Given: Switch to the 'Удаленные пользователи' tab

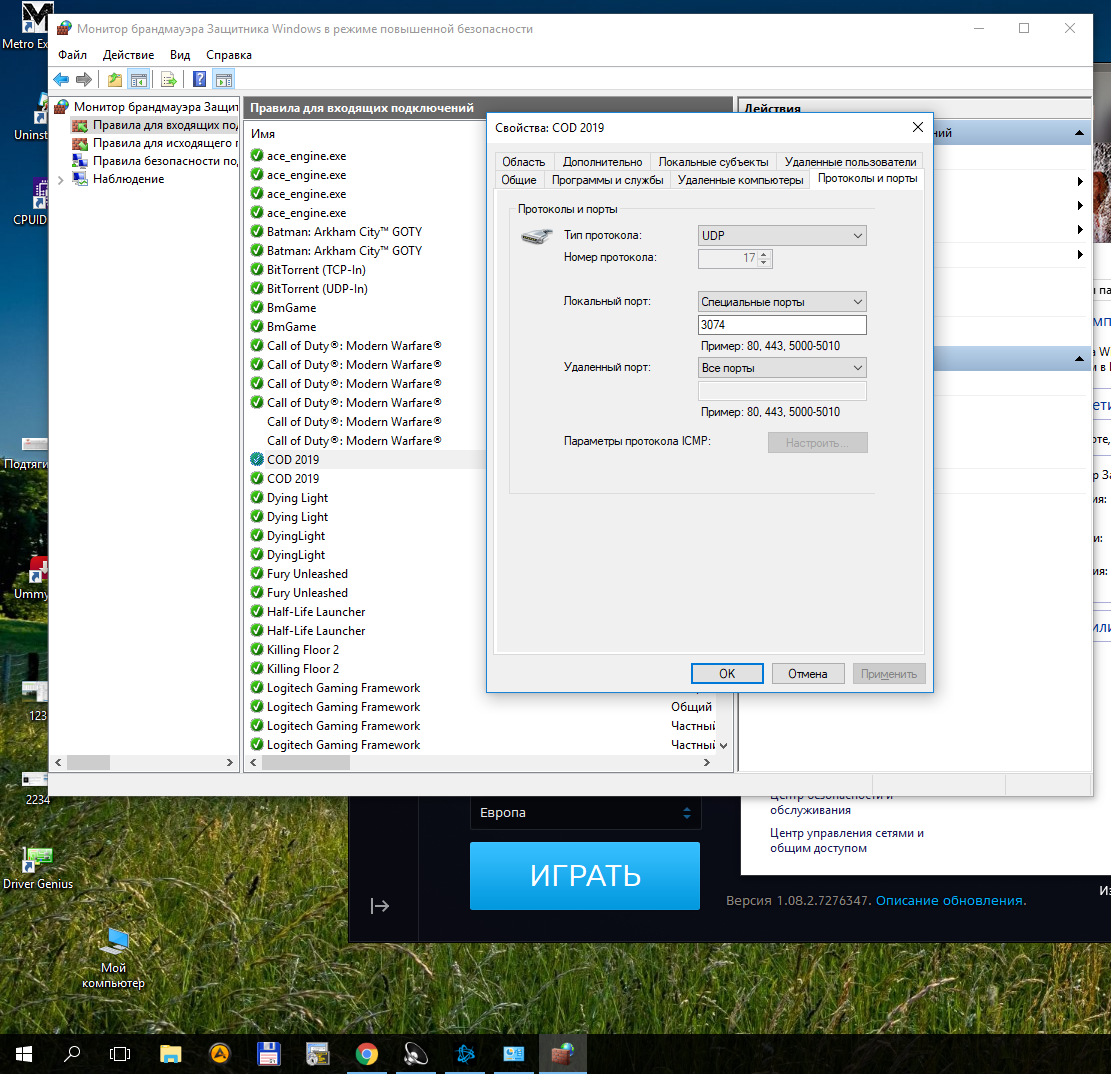Looking at the screenshot, I should [x=850, y=162].
